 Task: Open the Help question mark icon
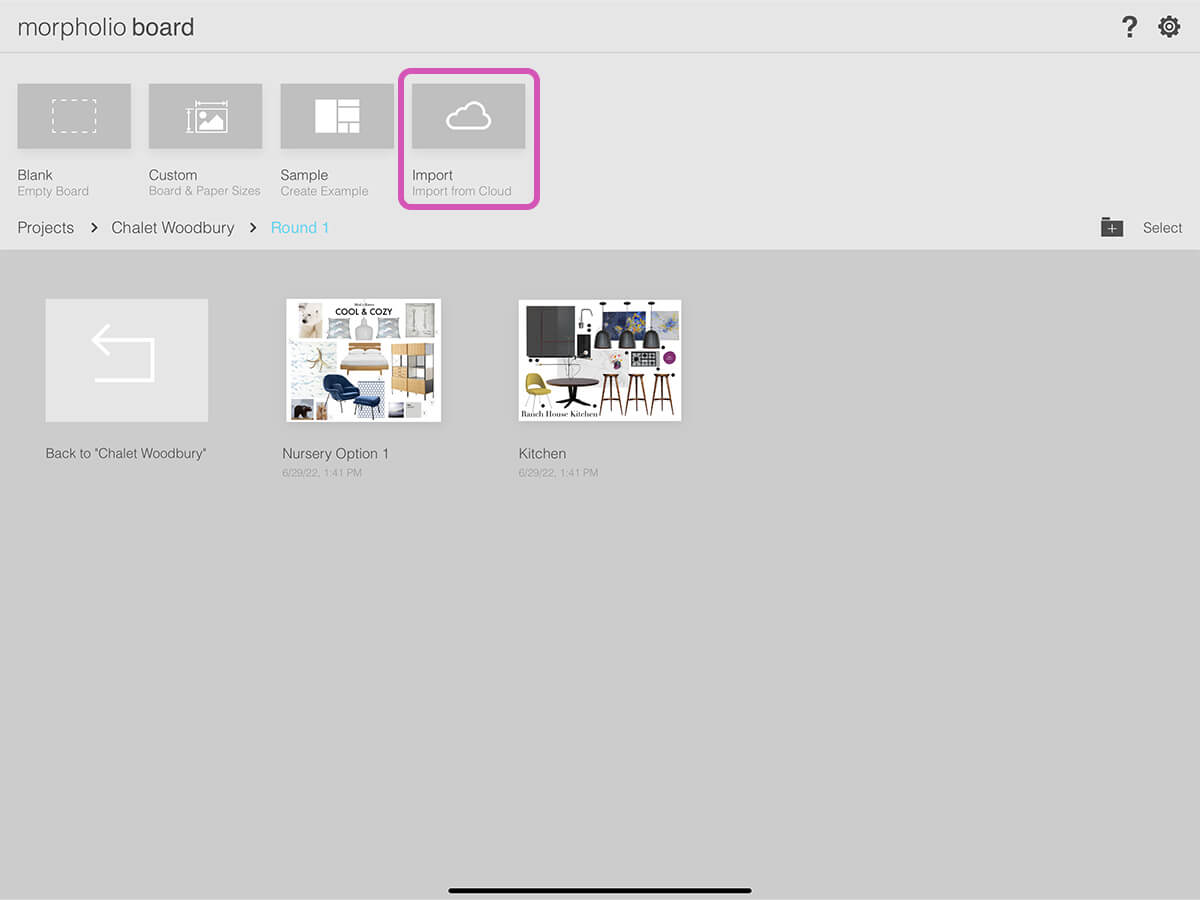(1129, 27)
